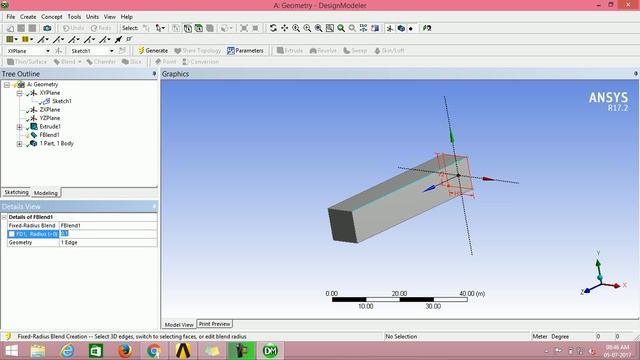
Task: Click the FD1 Radius value field
Action: click(108, 234)
